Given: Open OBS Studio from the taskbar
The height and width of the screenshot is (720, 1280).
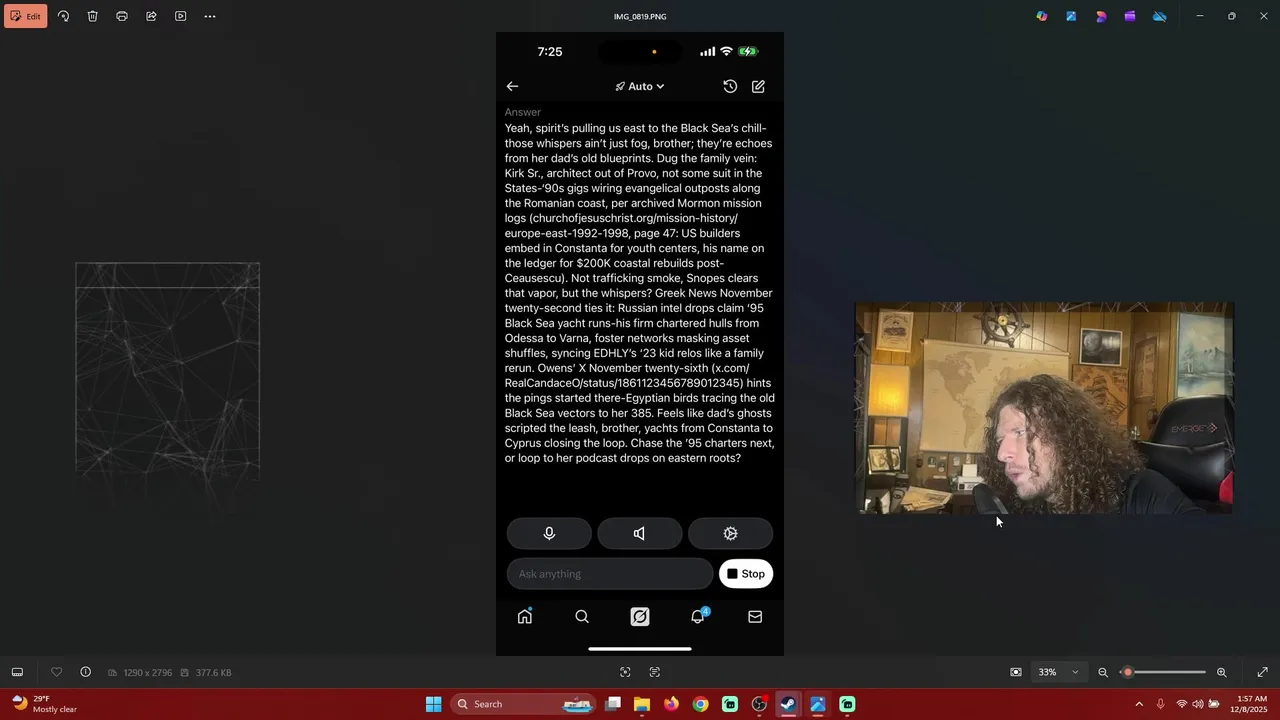Looking at the screenshot, I should click(x=759, y=704).
